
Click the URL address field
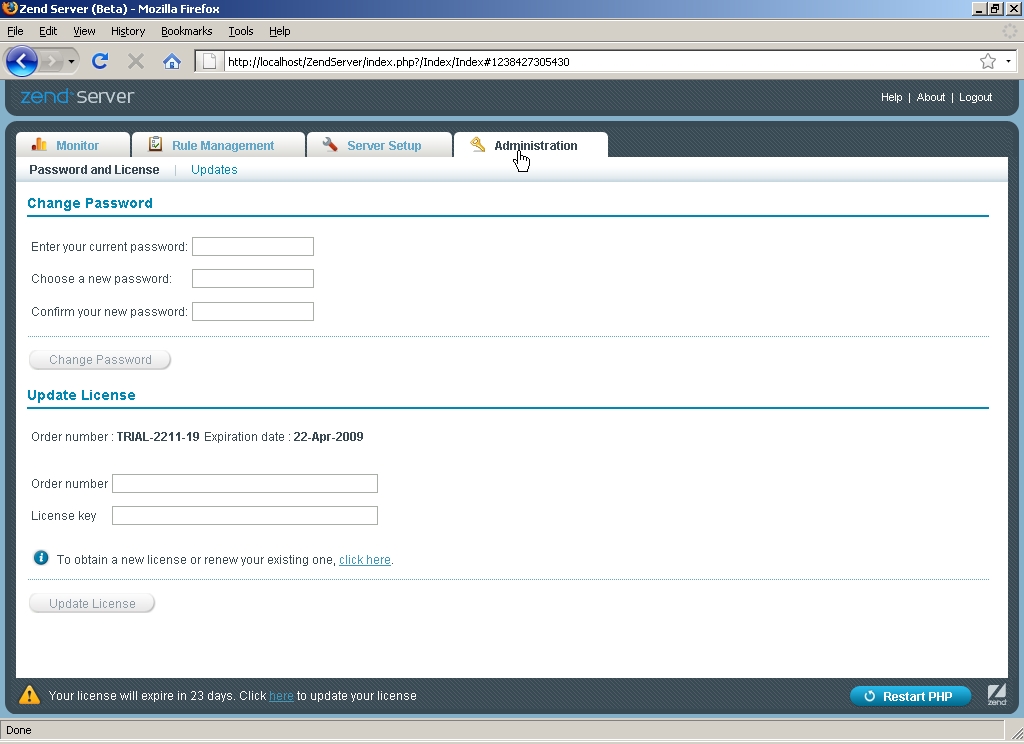600,61
